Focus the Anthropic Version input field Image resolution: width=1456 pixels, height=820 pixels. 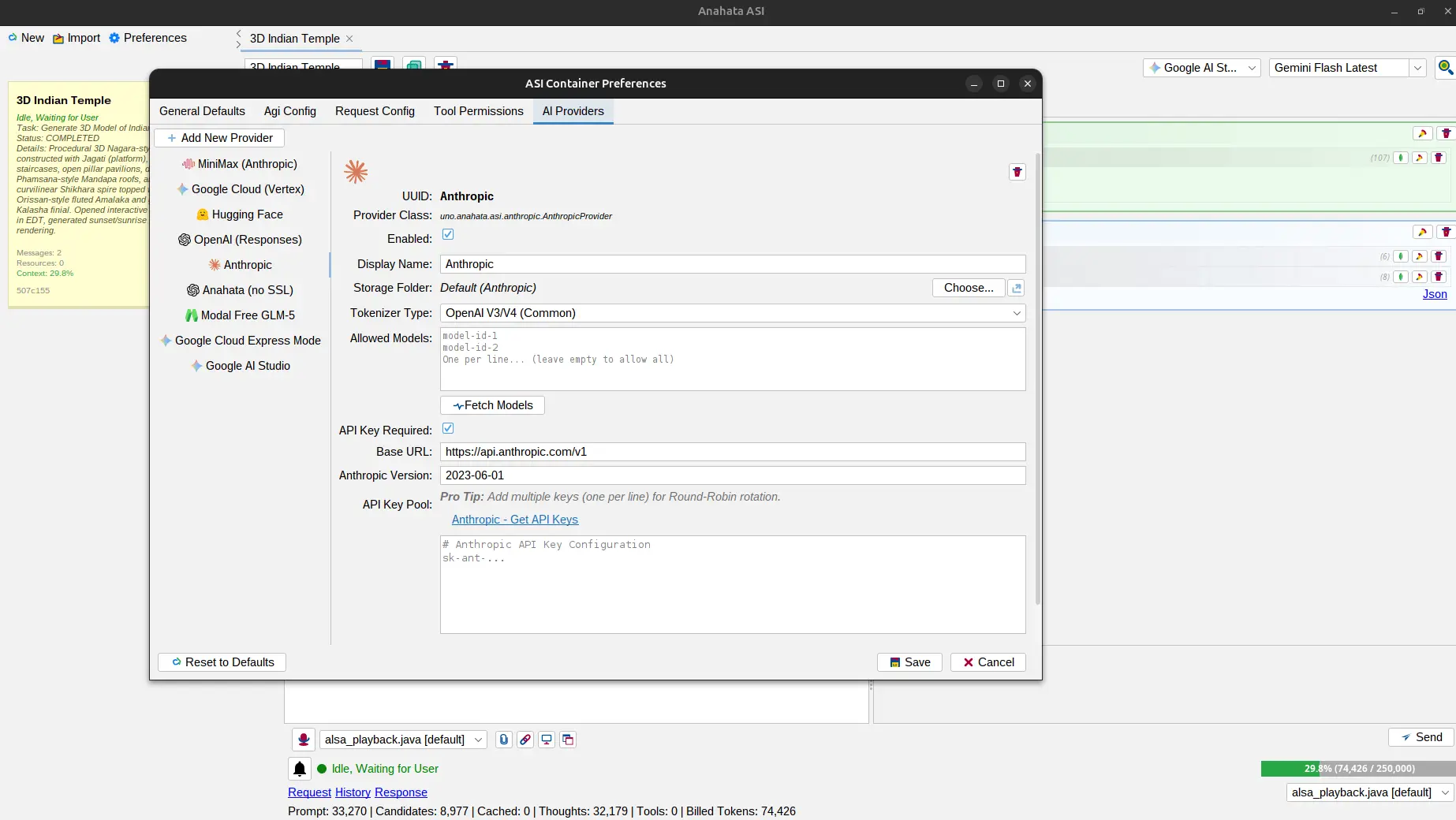click(733, 475)
